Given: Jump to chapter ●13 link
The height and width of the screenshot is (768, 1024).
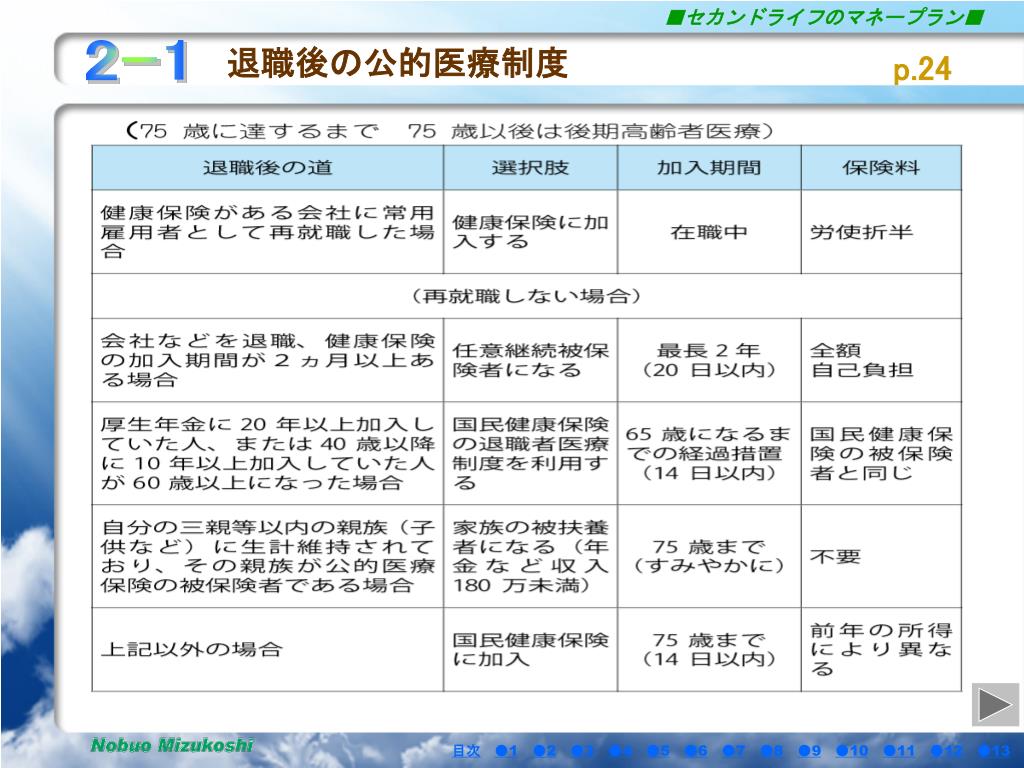Looking at the screenshot, I should pos(995,751).
